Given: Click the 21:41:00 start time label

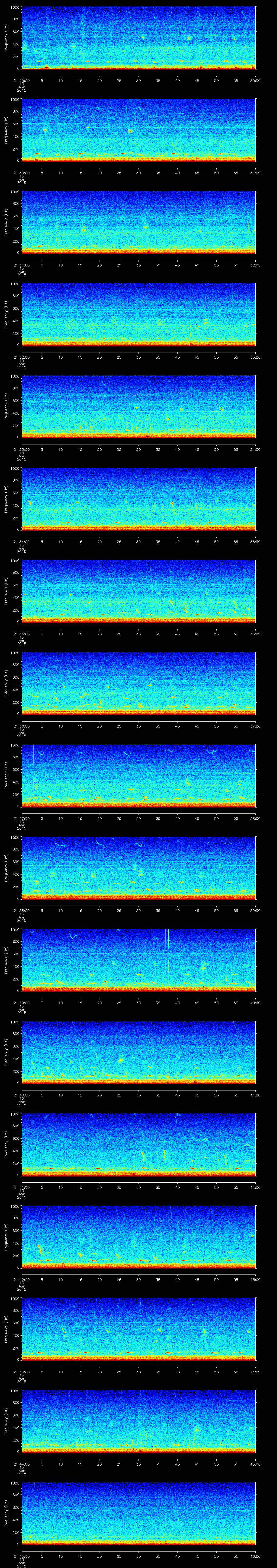Looking at the screenshot, I should pos(21,1187).
